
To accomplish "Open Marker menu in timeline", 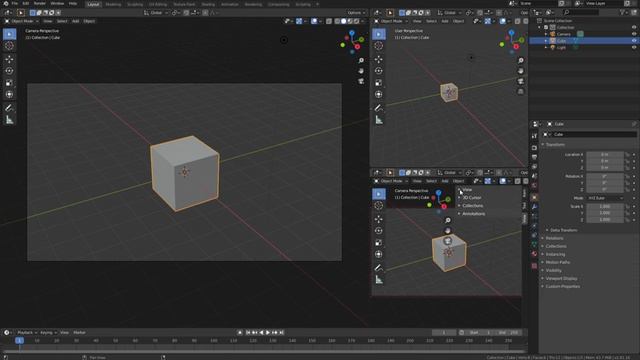I will tap(79, 333).
